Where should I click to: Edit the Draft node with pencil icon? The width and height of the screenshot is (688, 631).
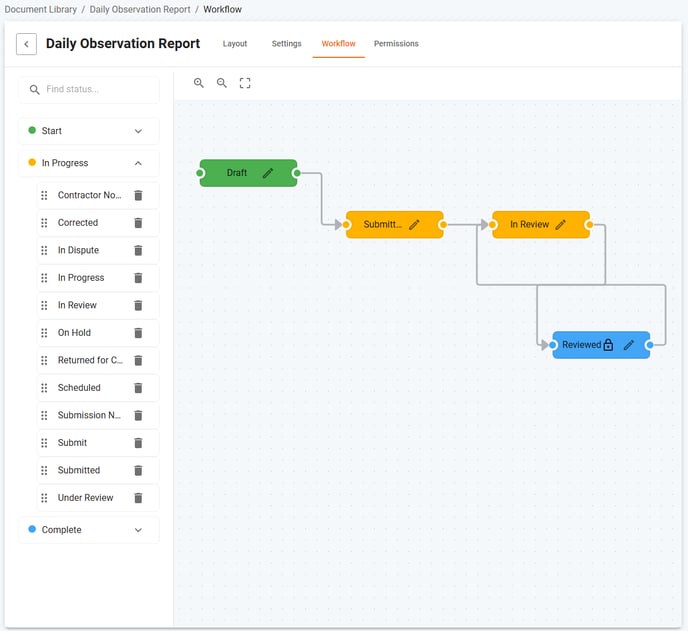(x=268, y=173)
